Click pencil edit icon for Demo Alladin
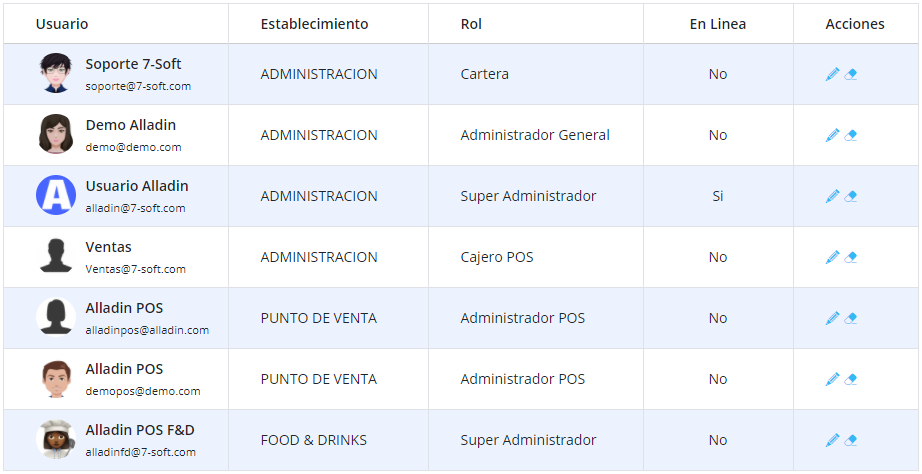The image size is (922, 474). [x=832, y=135]
